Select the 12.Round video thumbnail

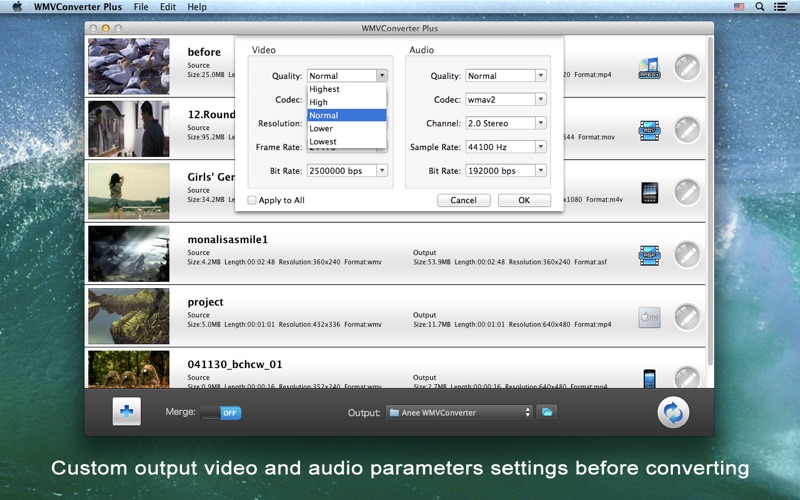pos(129,129)
